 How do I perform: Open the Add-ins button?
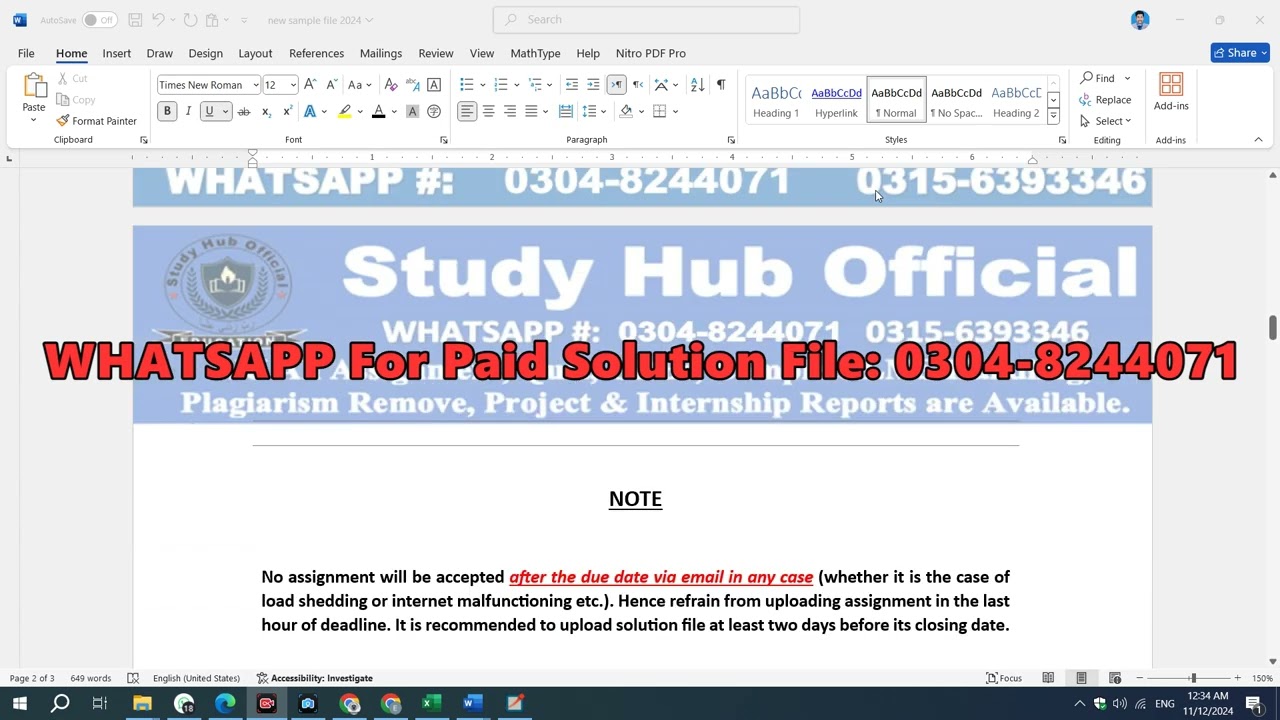point(1171,91)
